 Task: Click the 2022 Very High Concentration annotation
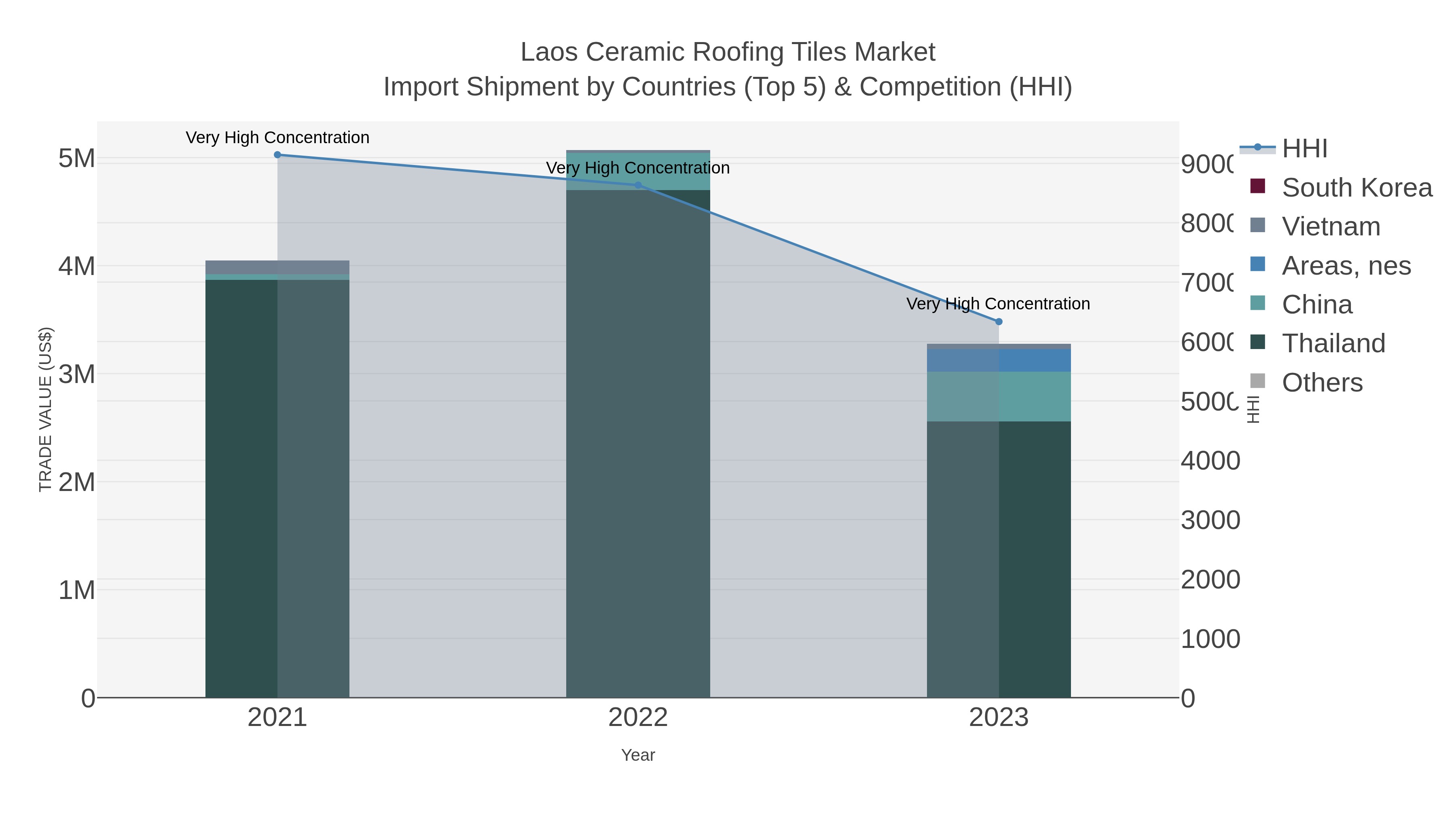pyautogui.click(x=638, y=168)
